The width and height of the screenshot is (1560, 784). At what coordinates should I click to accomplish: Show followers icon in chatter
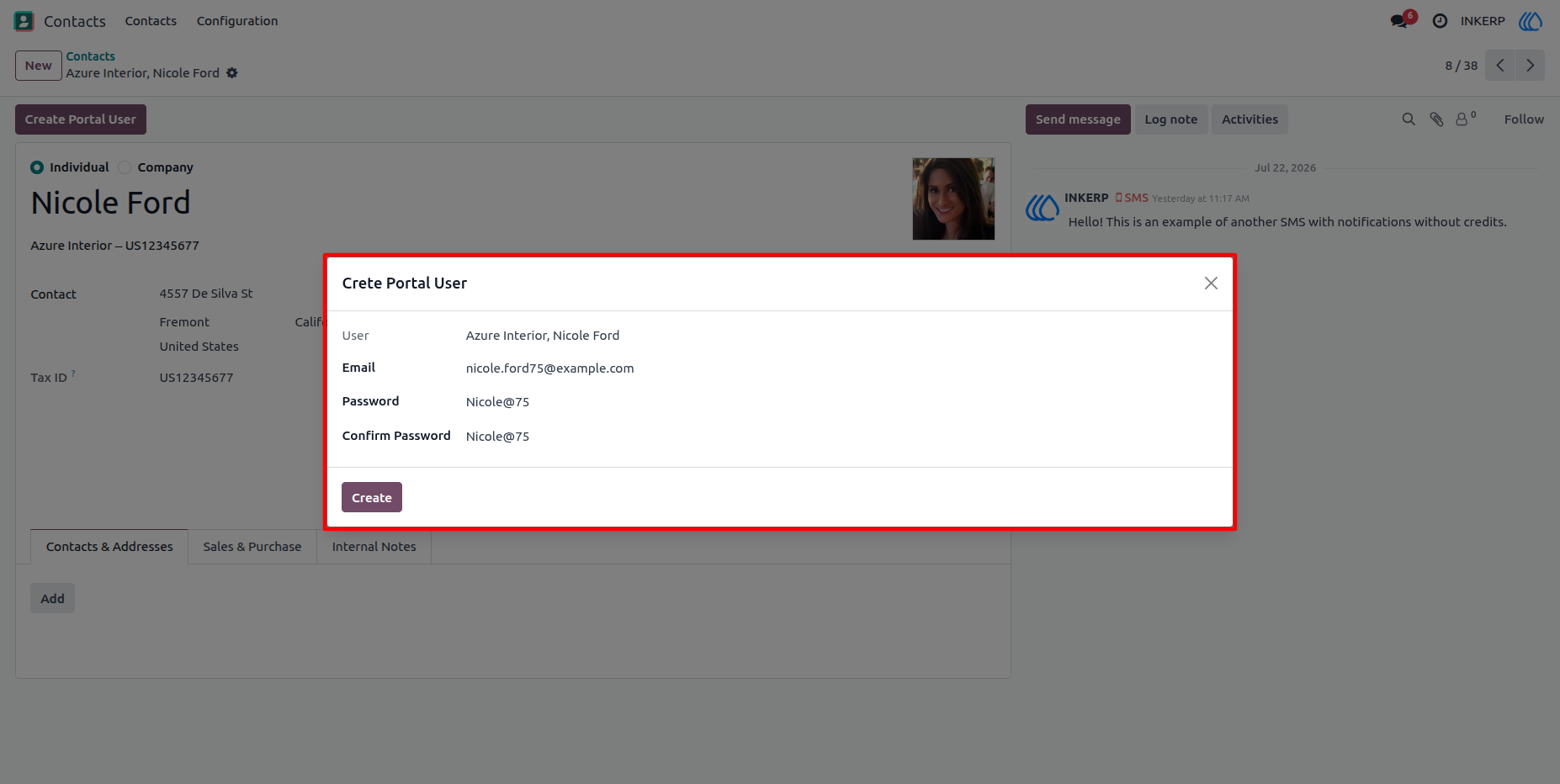pos(1465,119)
